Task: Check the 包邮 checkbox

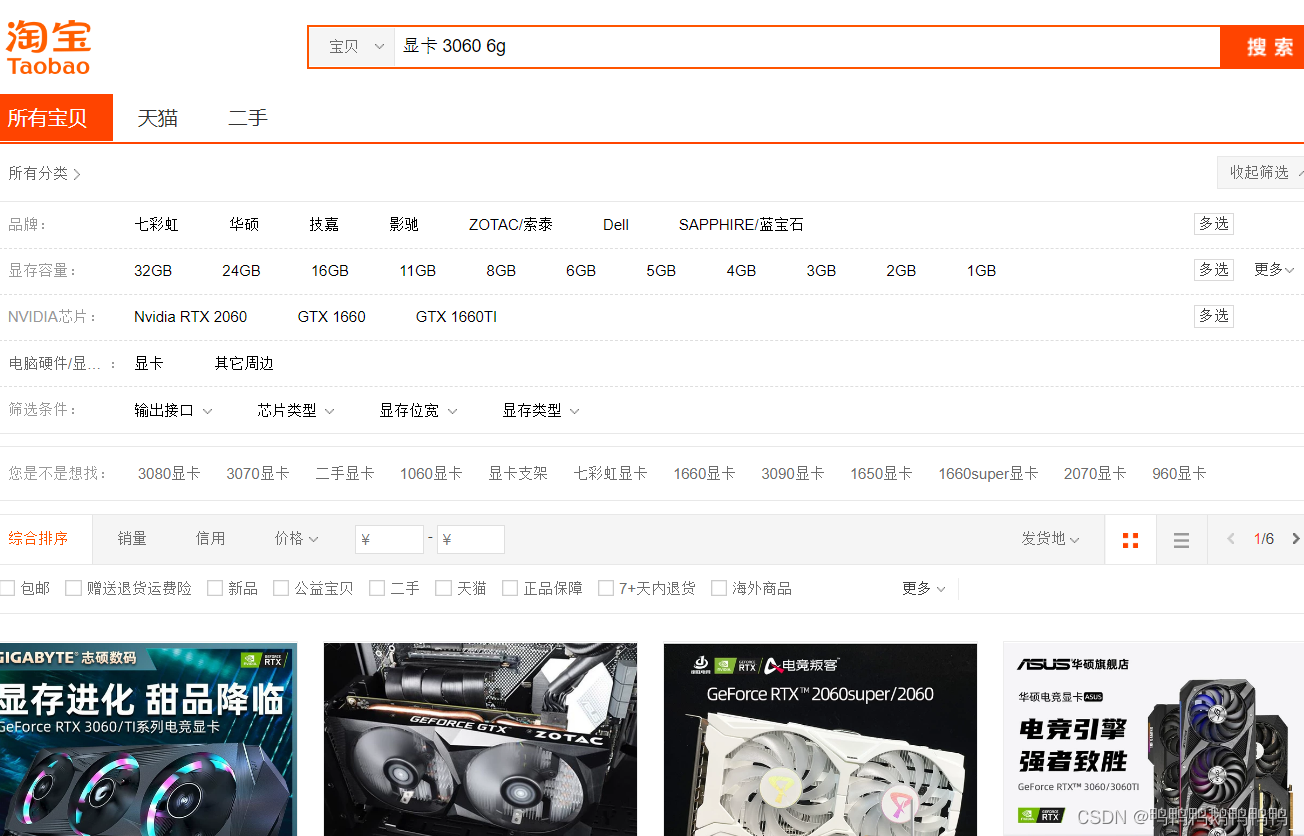Action: click(7, 588)
